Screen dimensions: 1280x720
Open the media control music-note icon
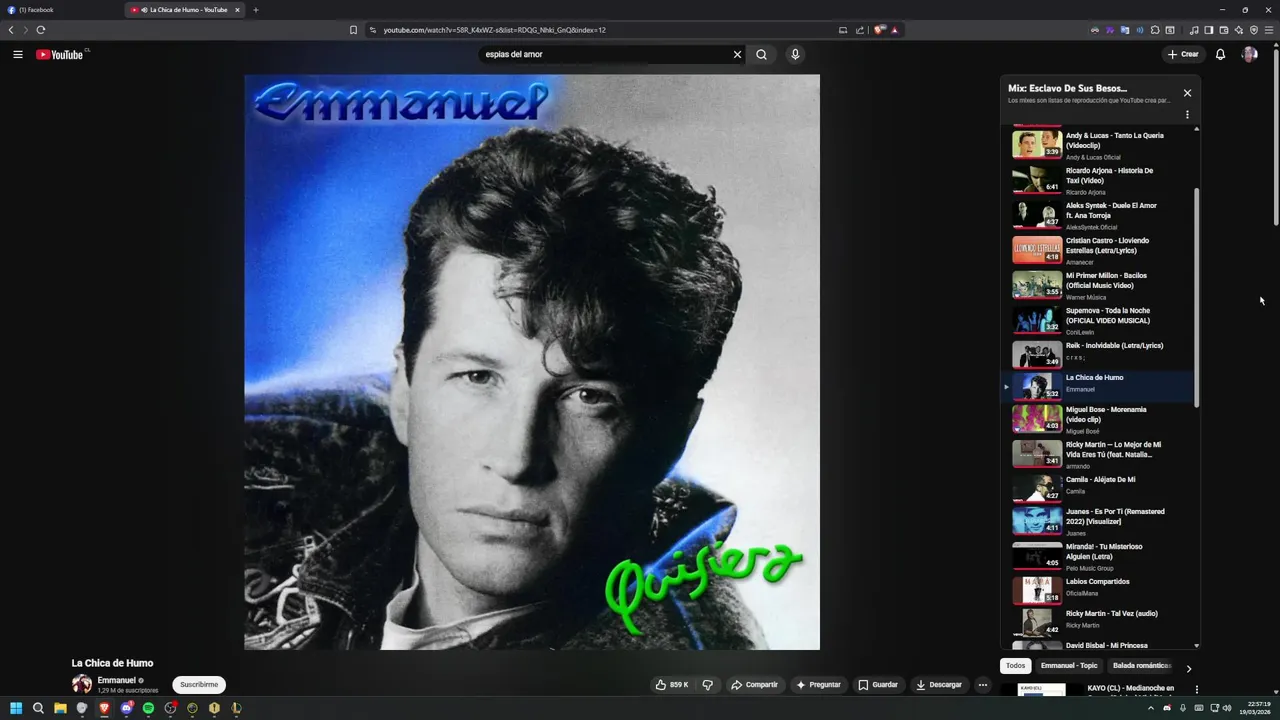pyautogui.click(x=1194, y=30)
